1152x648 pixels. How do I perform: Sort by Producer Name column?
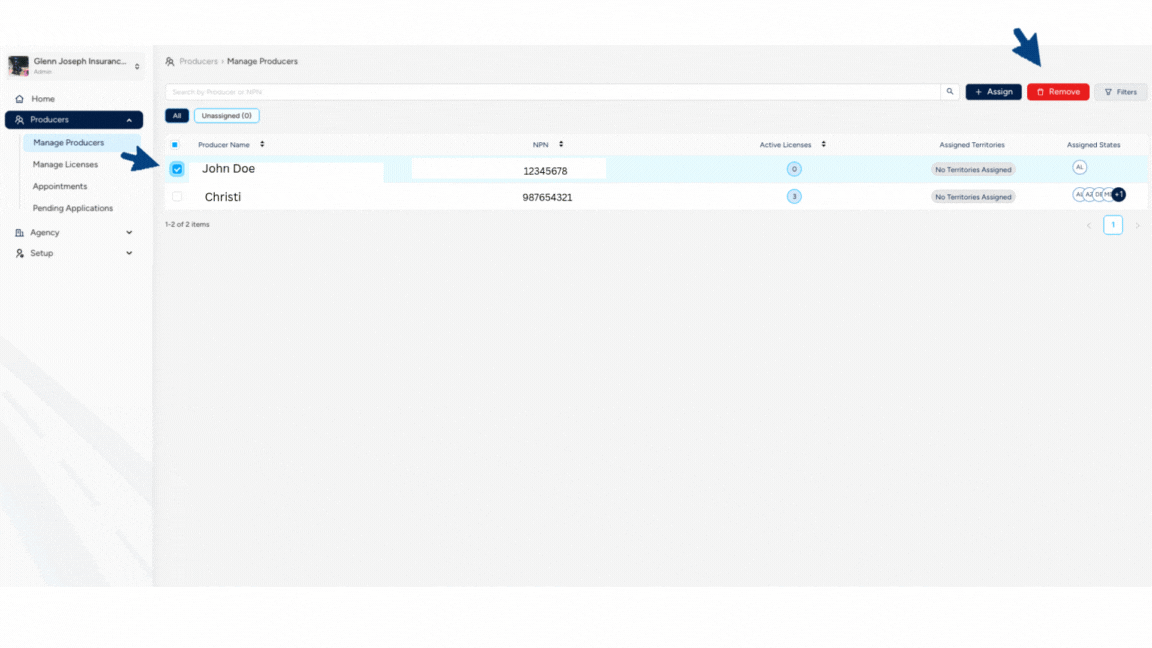pyautogui.click(x=262, y=145)
